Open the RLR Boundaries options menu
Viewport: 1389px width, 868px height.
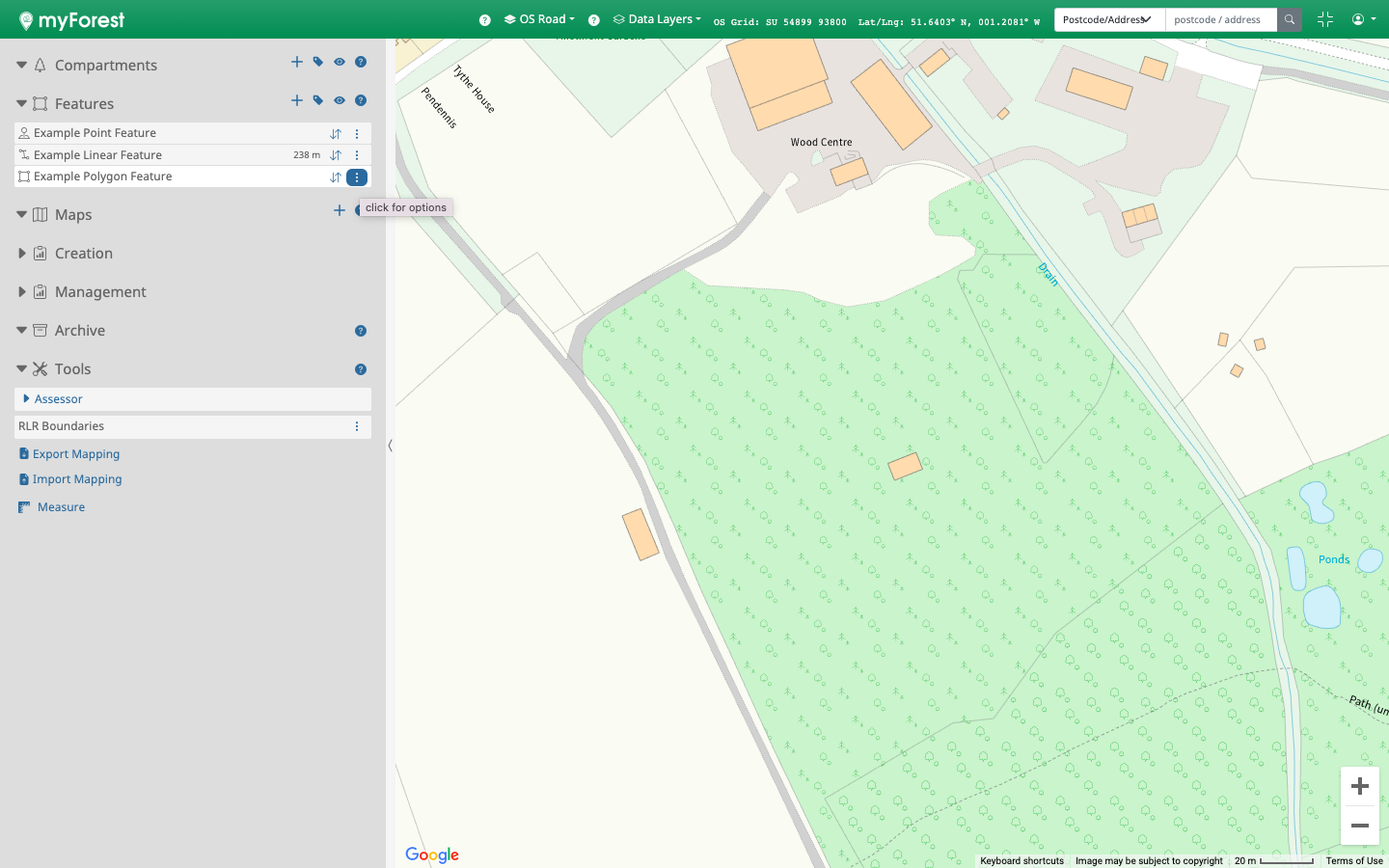click(x=357, y=426)
